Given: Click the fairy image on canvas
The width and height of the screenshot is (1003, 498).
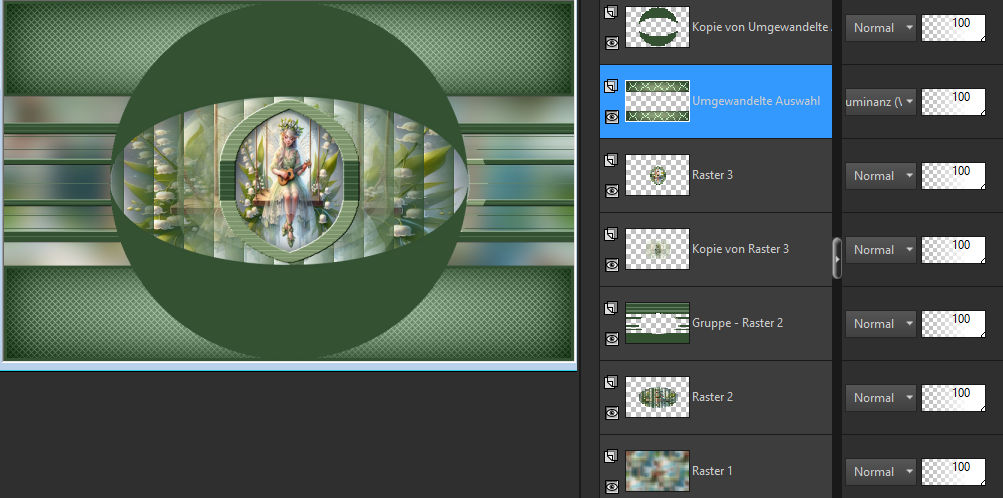Looking at the screenshot, I should tap(290, 180).
